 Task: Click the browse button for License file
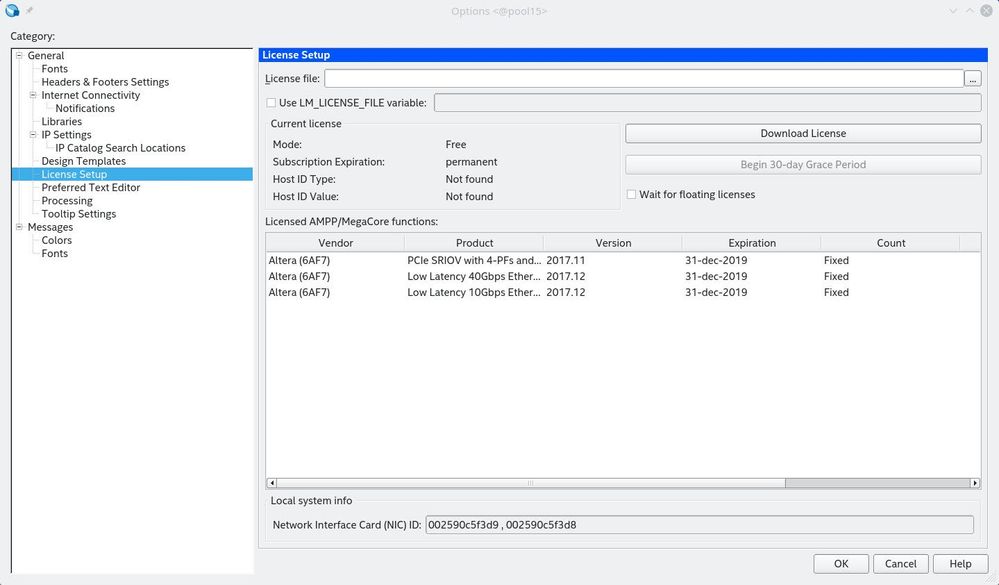972,79
